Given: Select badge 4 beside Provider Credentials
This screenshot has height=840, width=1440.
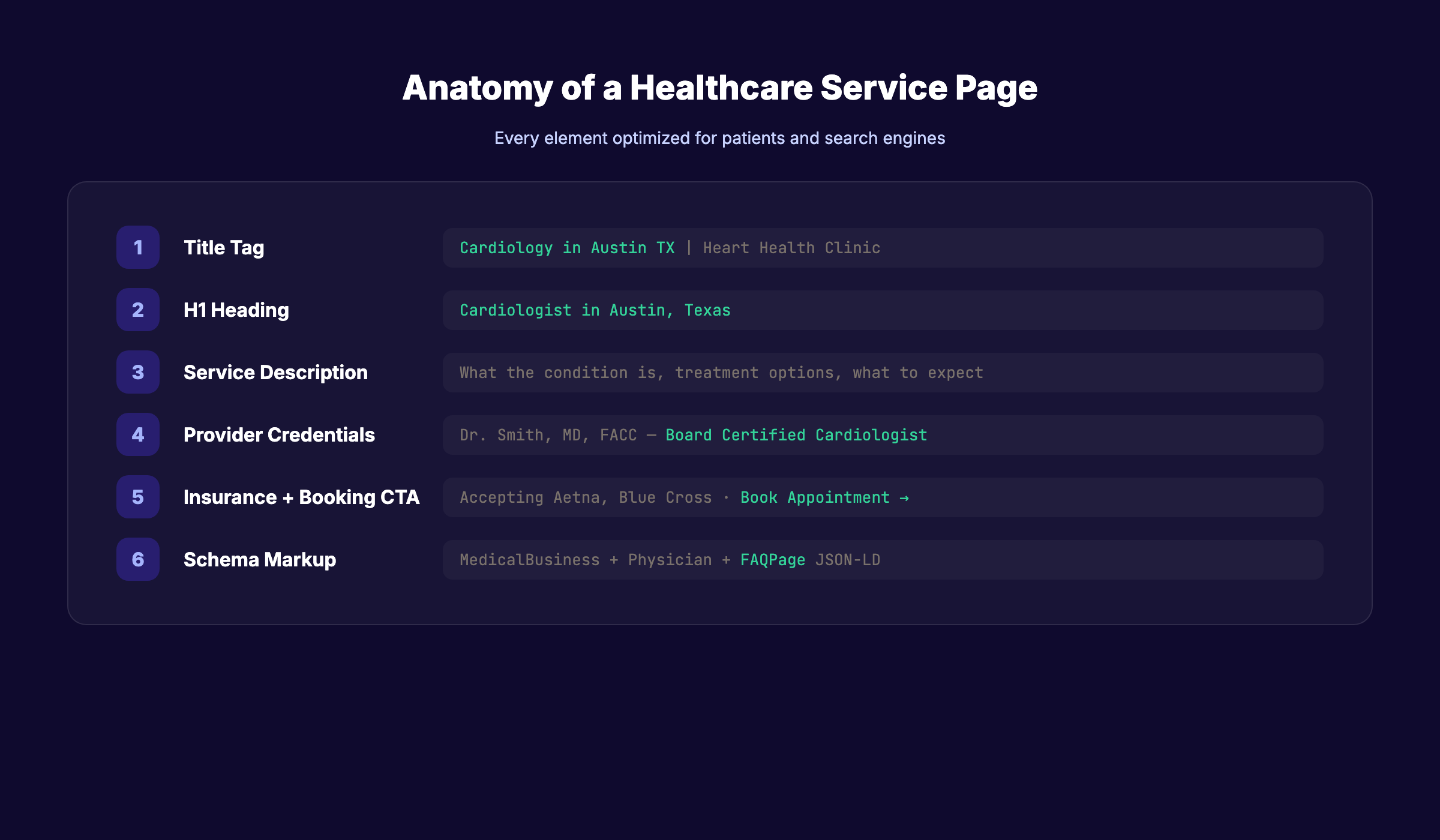Looking at the screenshot, I should [x=137, y=434].
